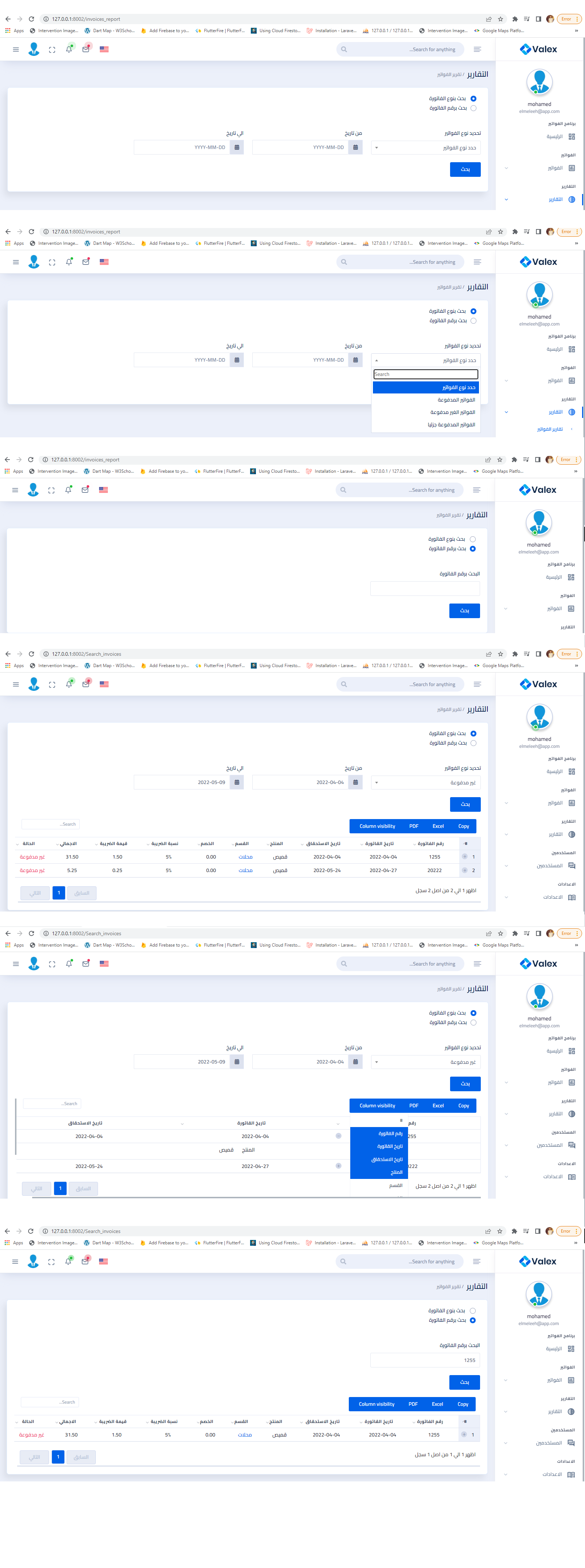
Task: Collapse the opened invoice-type select box
Action: (x=426, y=360)
